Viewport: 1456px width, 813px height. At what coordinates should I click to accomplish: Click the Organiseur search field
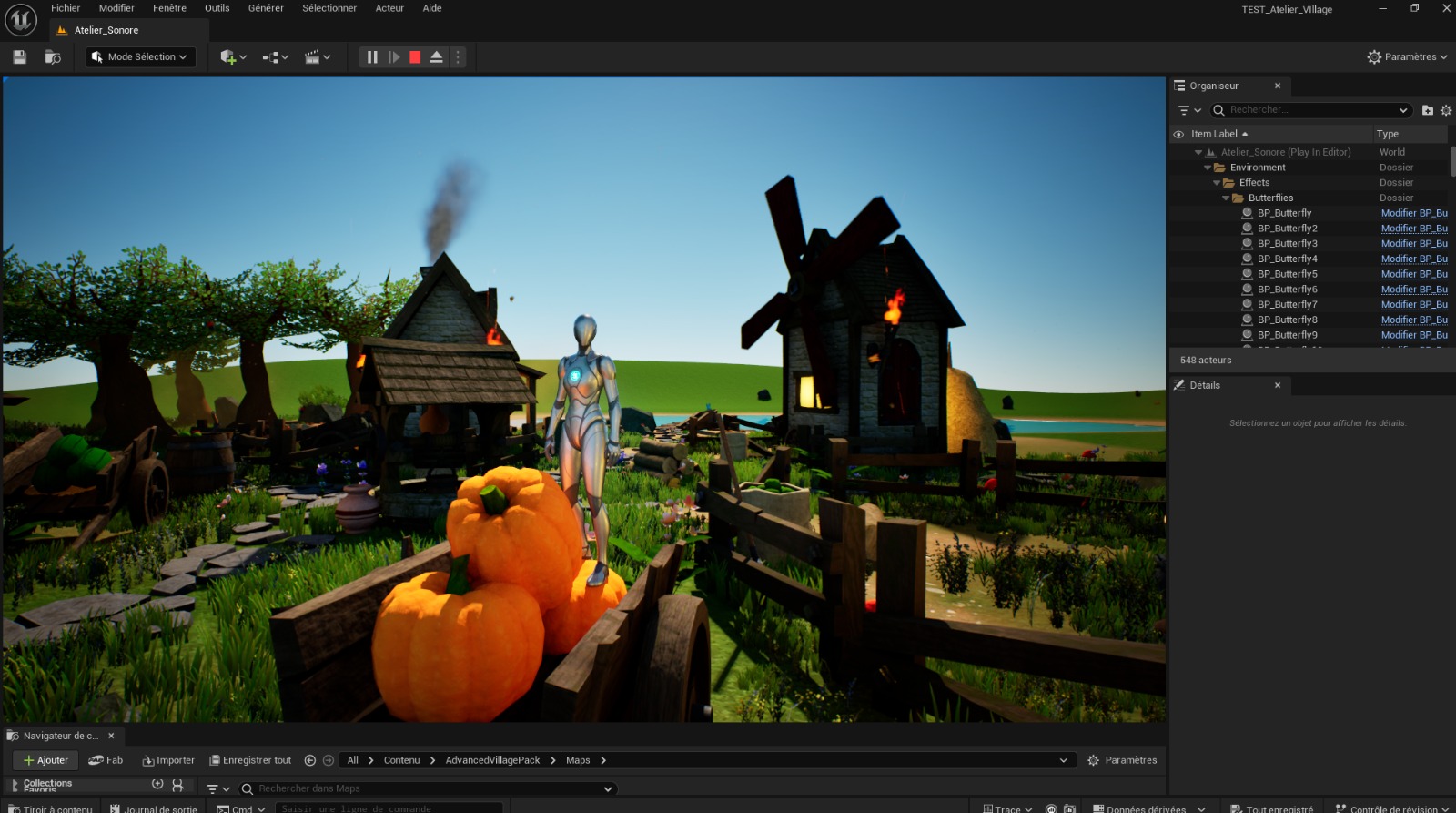(x=1310, y=110)
